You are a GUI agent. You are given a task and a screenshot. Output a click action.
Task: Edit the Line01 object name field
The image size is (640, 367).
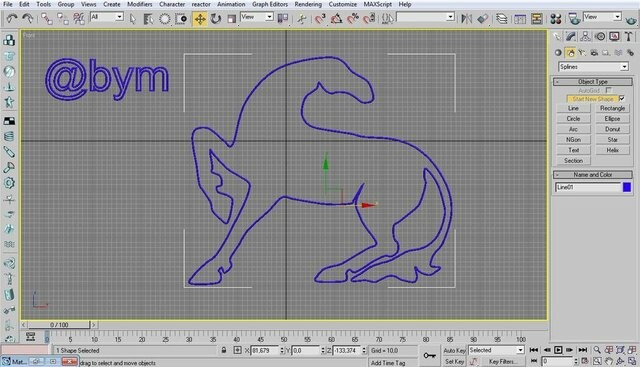click(x=588, y=187)
